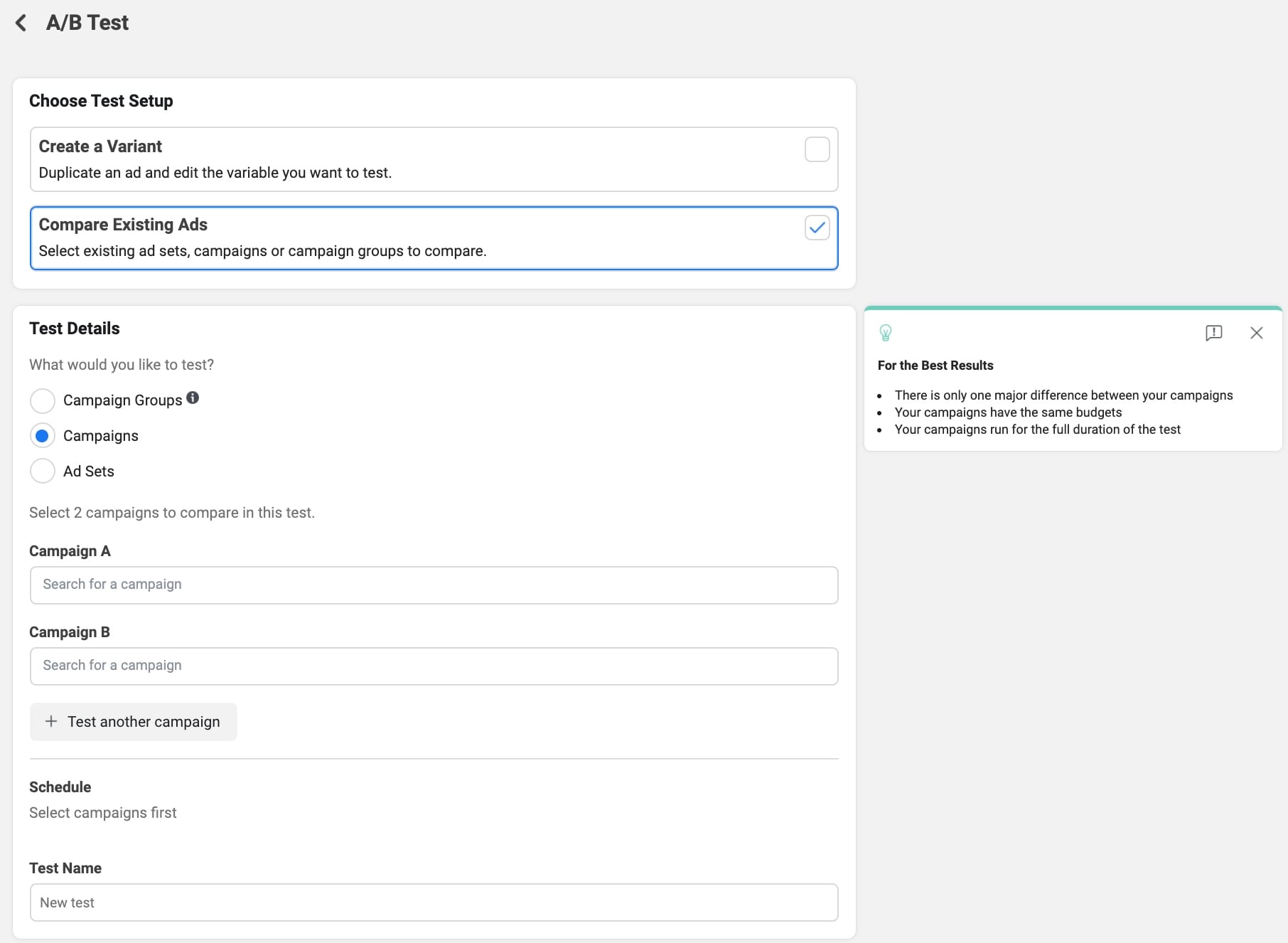The image size is (1288, 943).
Task: Open the Campaign B search box
Action: 434,666
